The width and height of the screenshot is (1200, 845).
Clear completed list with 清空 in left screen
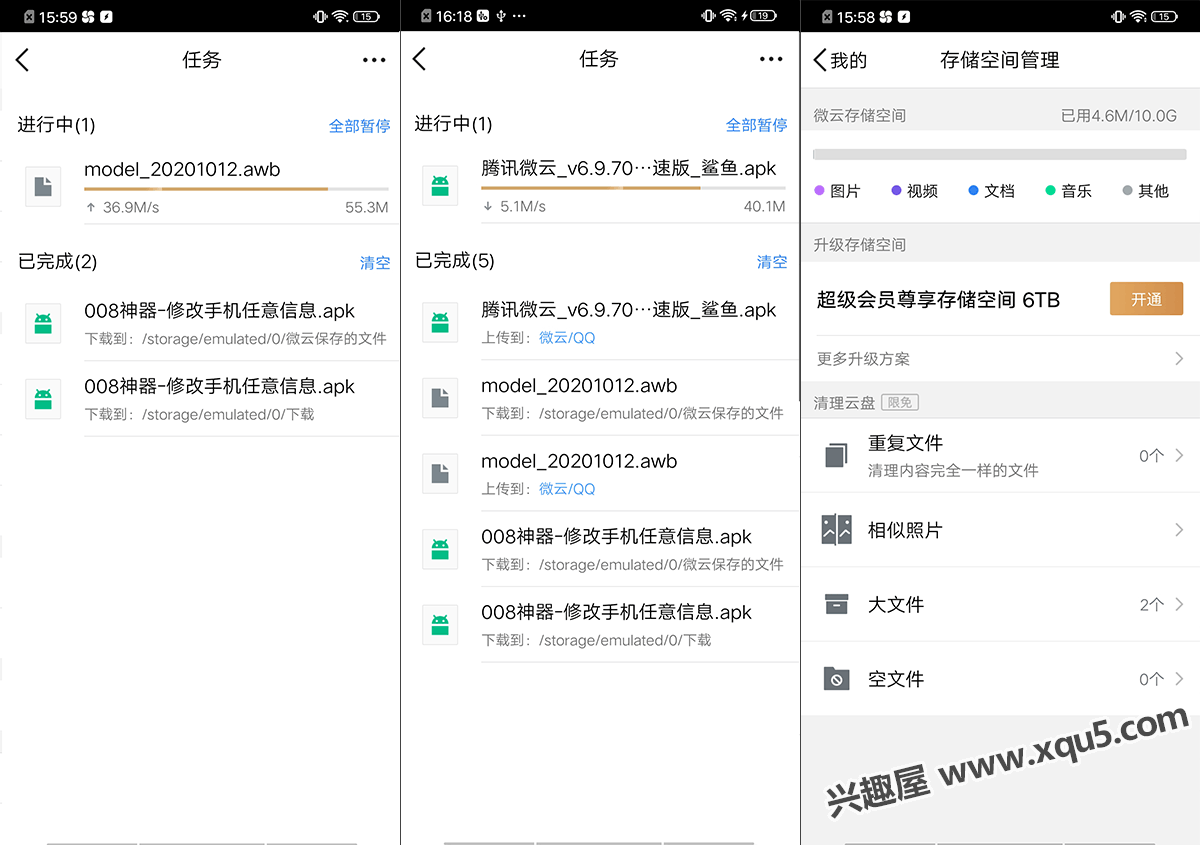coord(375,263)
